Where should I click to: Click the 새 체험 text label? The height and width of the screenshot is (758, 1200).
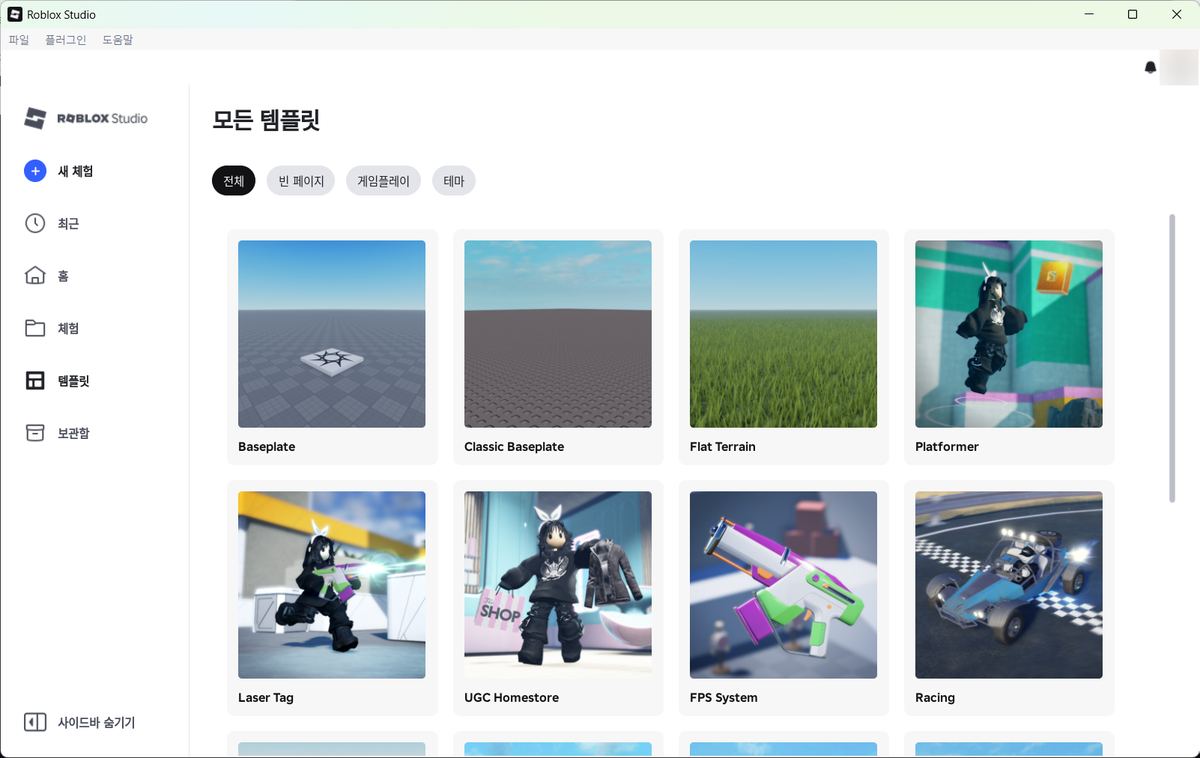76,171
